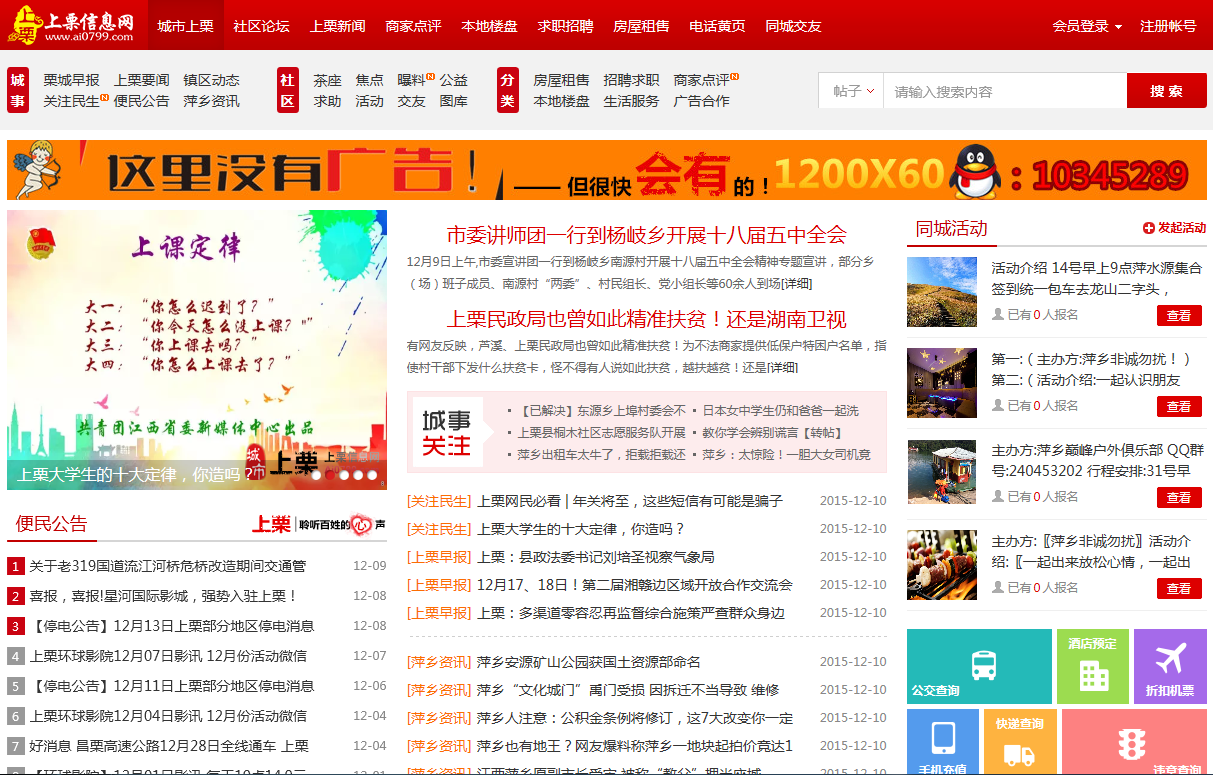The image size is (1213, 775).
Task: Open the 帖子 search type dropdown
Action: click(853, 91)
